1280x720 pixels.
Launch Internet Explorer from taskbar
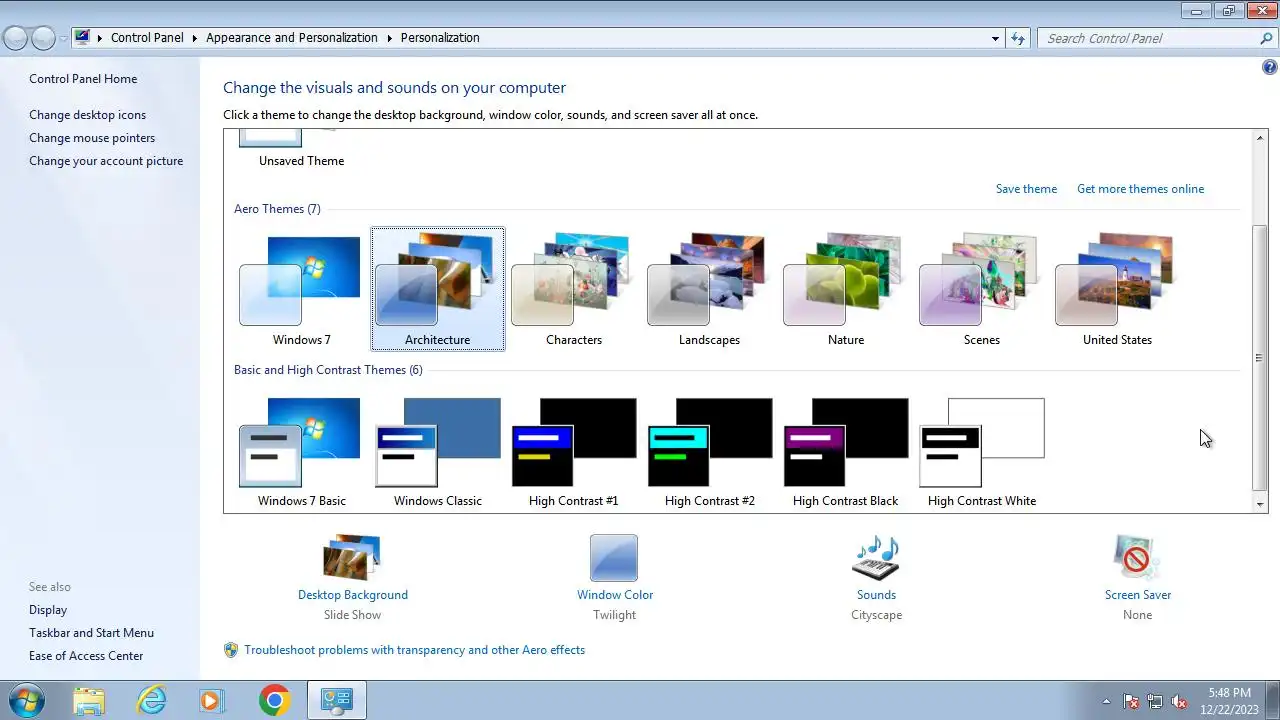151,700
